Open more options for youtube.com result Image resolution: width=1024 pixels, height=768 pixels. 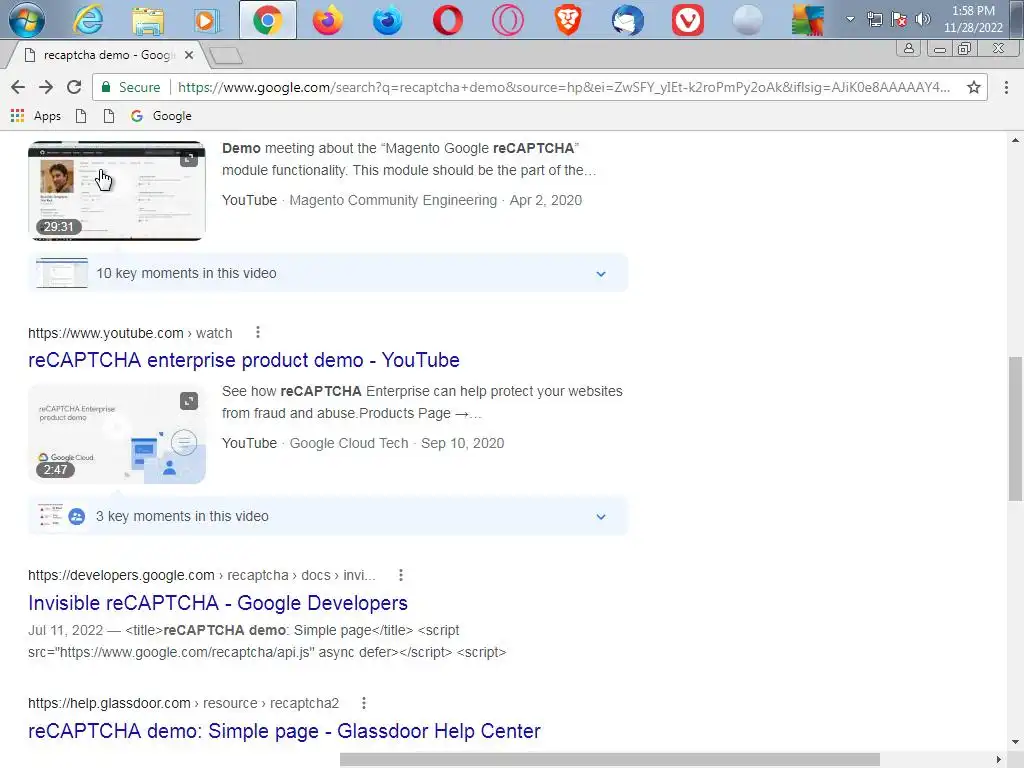[x=258, y=332]
